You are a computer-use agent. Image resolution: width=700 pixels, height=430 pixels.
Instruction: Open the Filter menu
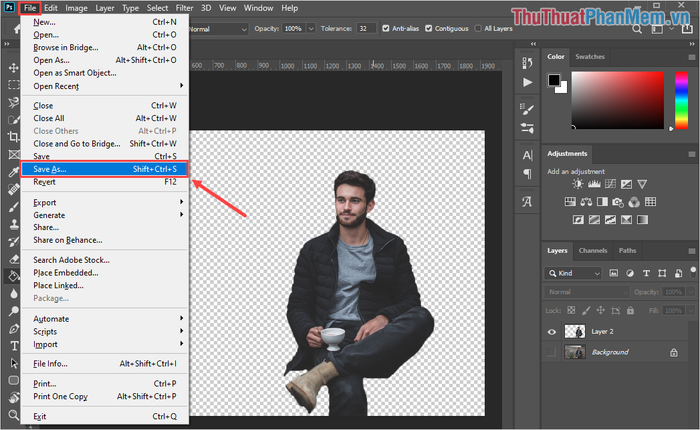[x=184, y=8]
